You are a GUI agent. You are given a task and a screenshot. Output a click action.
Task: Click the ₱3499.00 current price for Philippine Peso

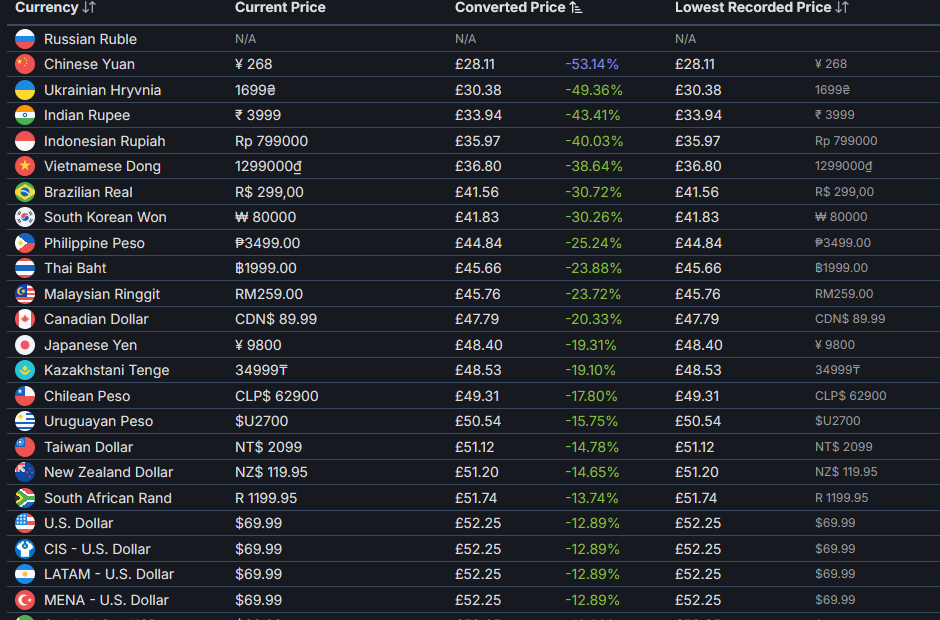coord(267,243)
